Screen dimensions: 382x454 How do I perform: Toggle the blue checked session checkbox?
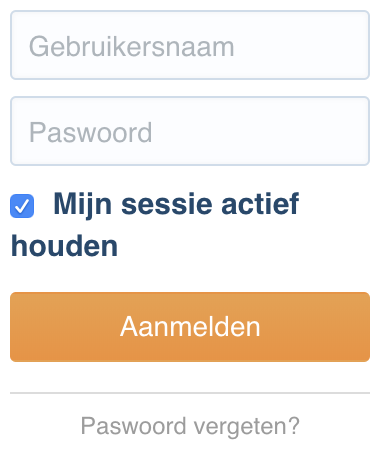tap(22, 206)
